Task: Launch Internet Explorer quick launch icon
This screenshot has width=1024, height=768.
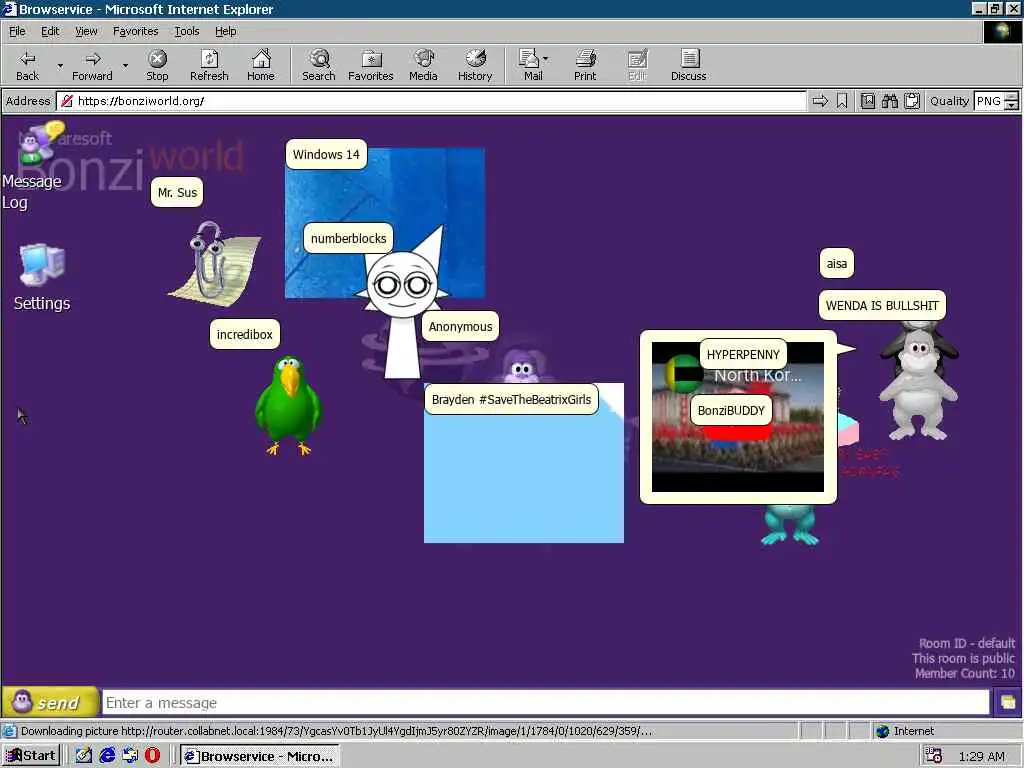Action: 107,756
